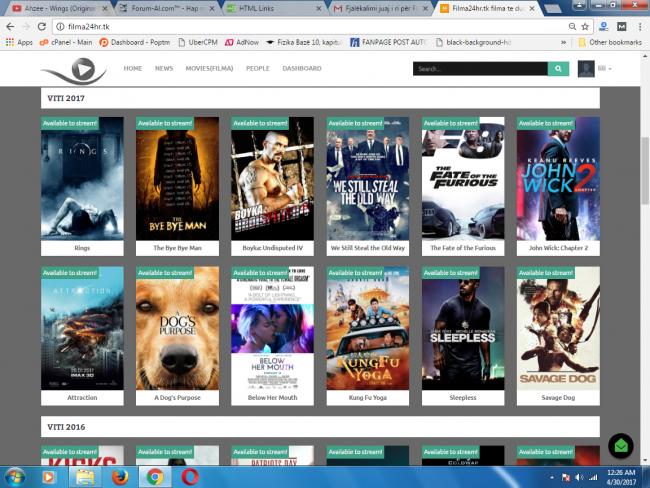
Task: Show hidden tray icons arrow
Action: coord(552,478)
